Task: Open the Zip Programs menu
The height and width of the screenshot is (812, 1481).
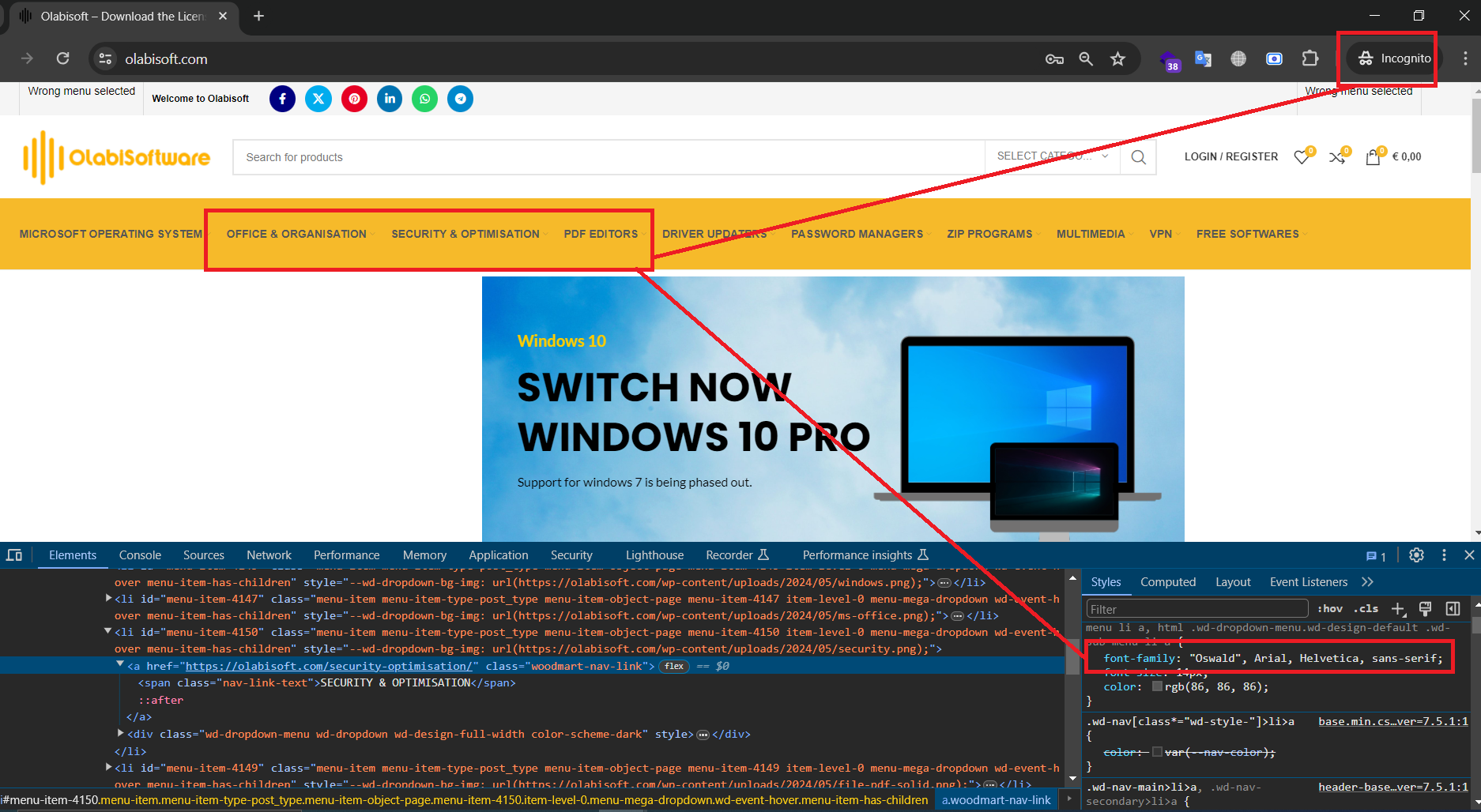Action: [989, 234]
